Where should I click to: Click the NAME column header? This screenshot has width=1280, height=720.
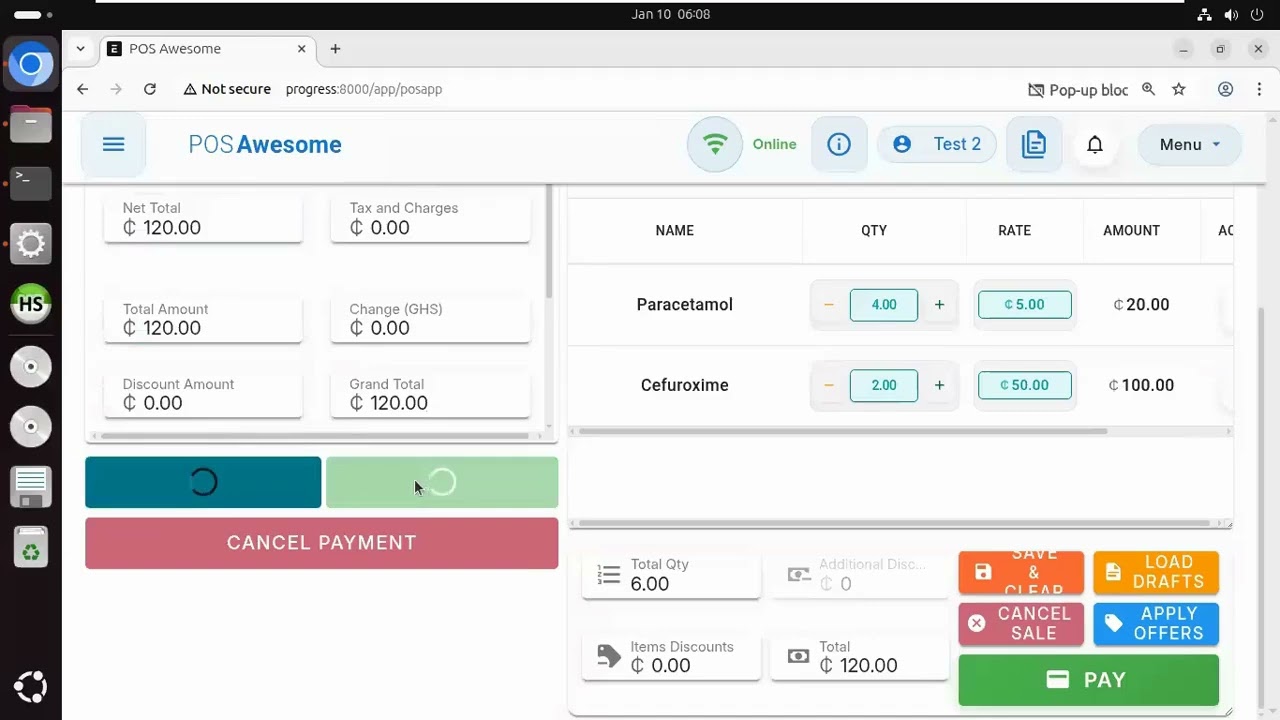(674, 230)
